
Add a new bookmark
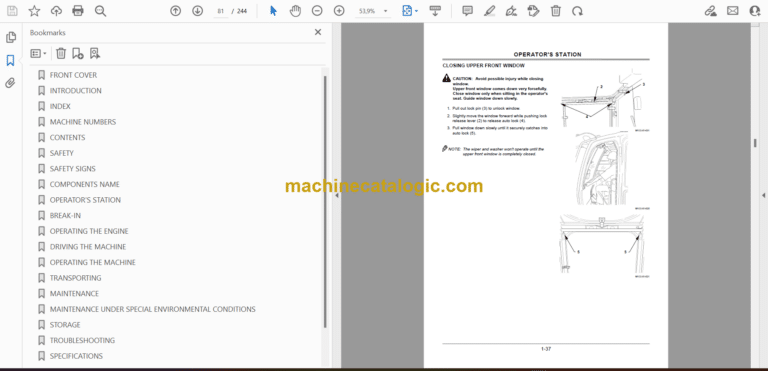tap(77, 53)
